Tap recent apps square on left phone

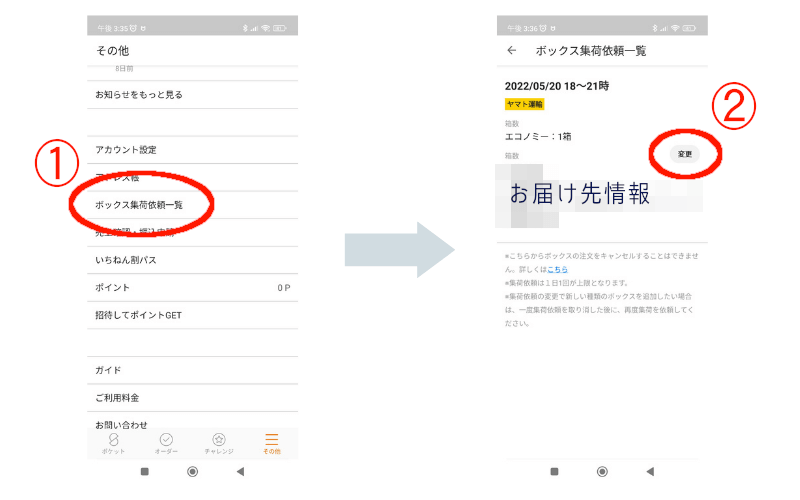[144, 471]
